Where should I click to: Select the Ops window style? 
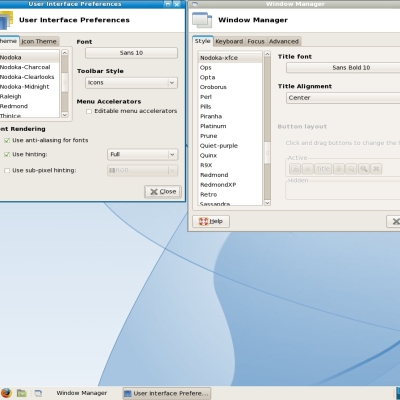point(230,68)
